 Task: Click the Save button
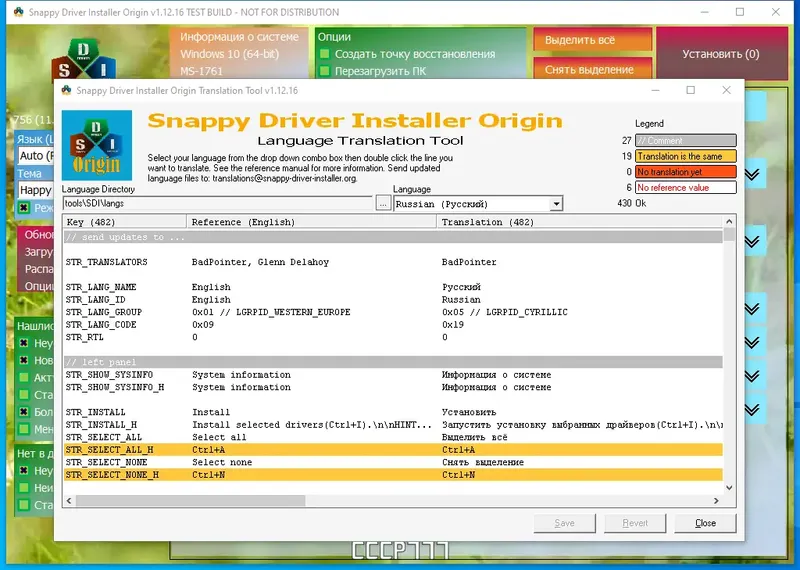coord(564,523)
